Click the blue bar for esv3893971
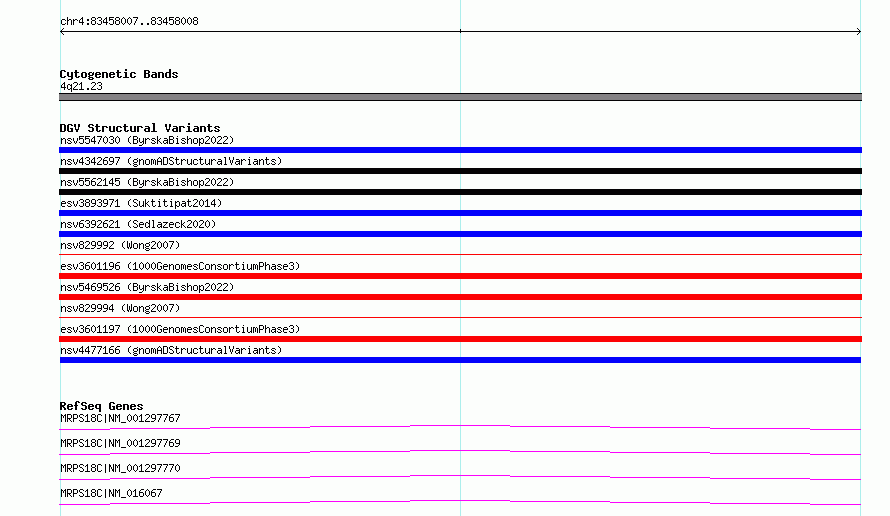This screenshot has width=890, height=516. [x=460, y=213]
